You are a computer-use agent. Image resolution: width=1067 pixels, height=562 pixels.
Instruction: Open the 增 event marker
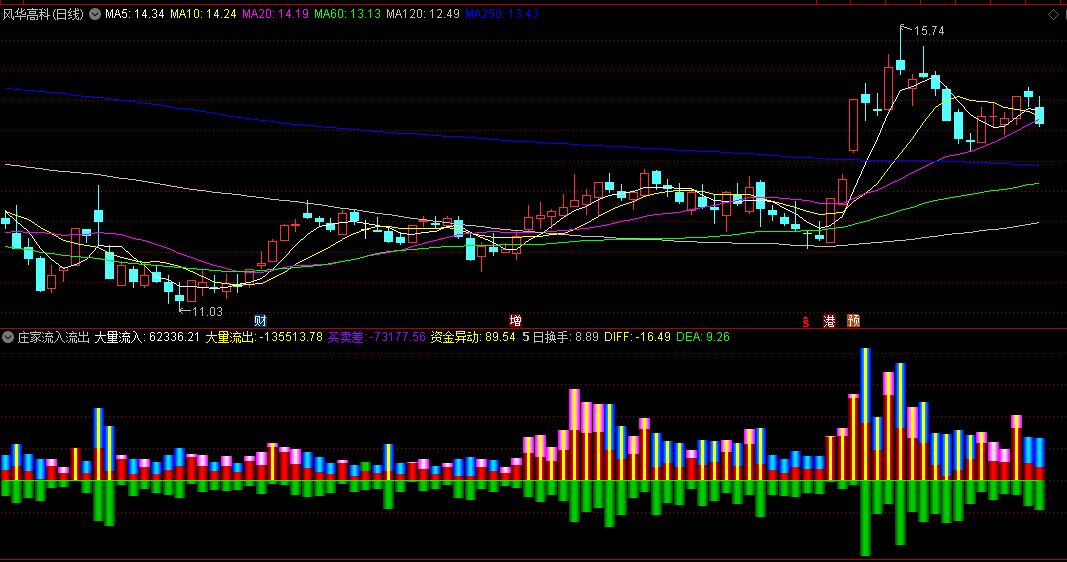515,320
